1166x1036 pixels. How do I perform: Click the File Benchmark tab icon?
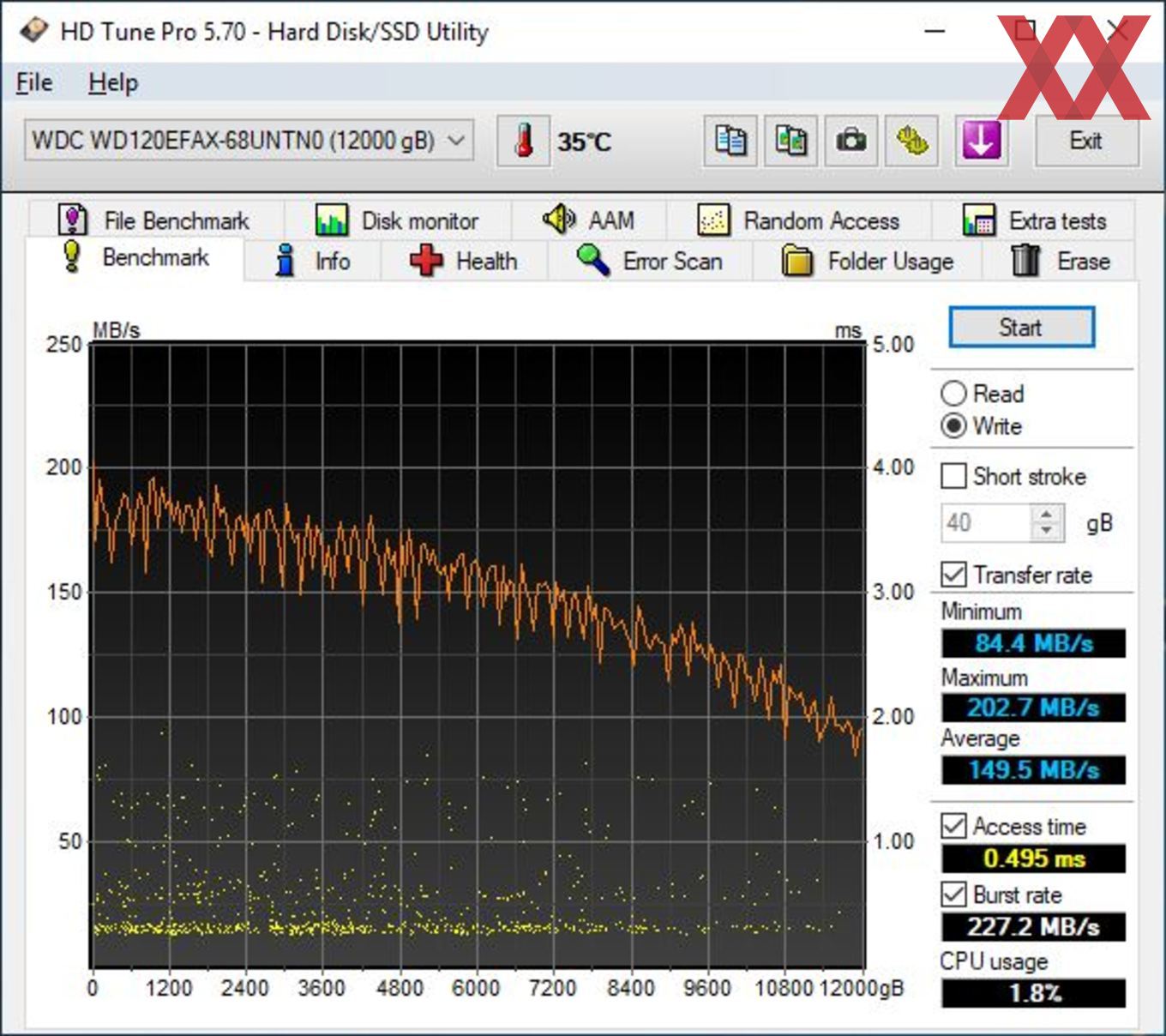(x=73, y=220)
